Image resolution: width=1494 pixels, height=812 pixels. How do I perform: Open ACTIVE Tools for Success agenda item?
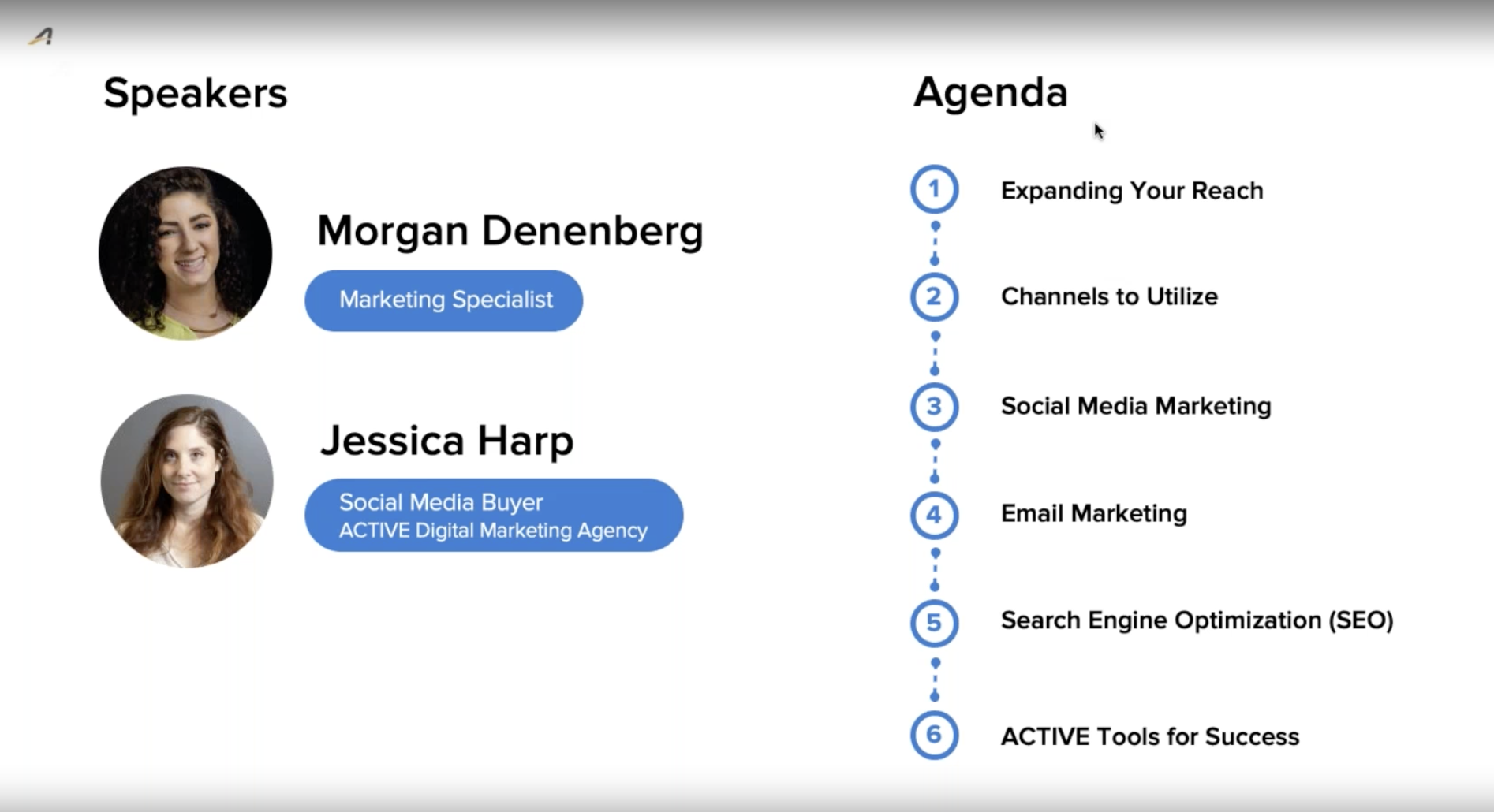[x=1149, y=736]
